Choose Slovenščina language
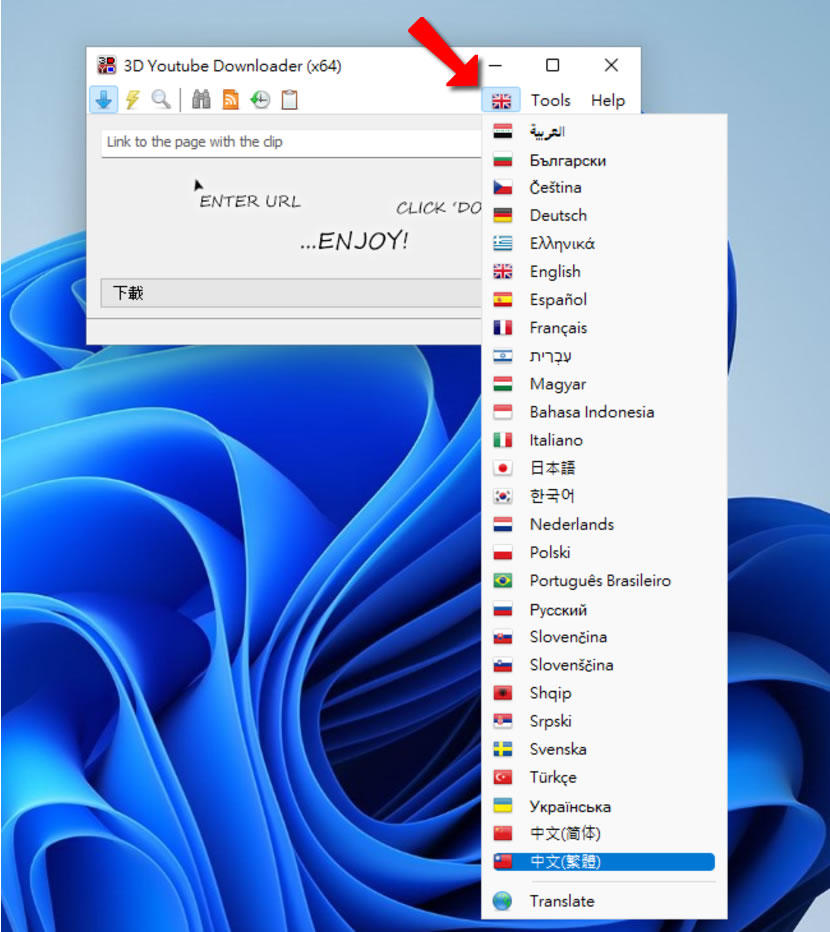This screenshot has width=830, height=932. [604, 665]
